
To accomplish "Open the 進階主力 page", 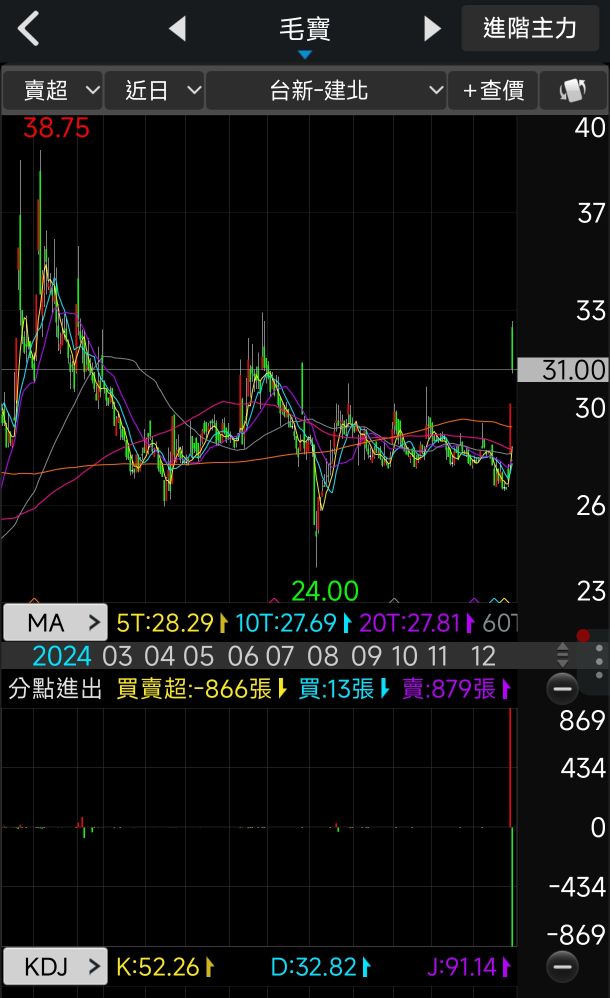I will pyautogui.click(x=530, y=29).
